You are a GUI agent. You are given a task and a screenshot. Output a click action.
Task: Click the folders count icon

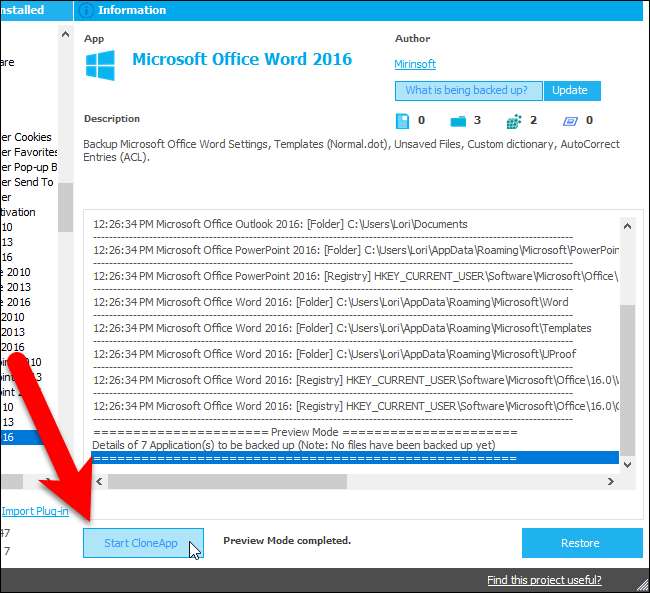click(x=459, y=121)
